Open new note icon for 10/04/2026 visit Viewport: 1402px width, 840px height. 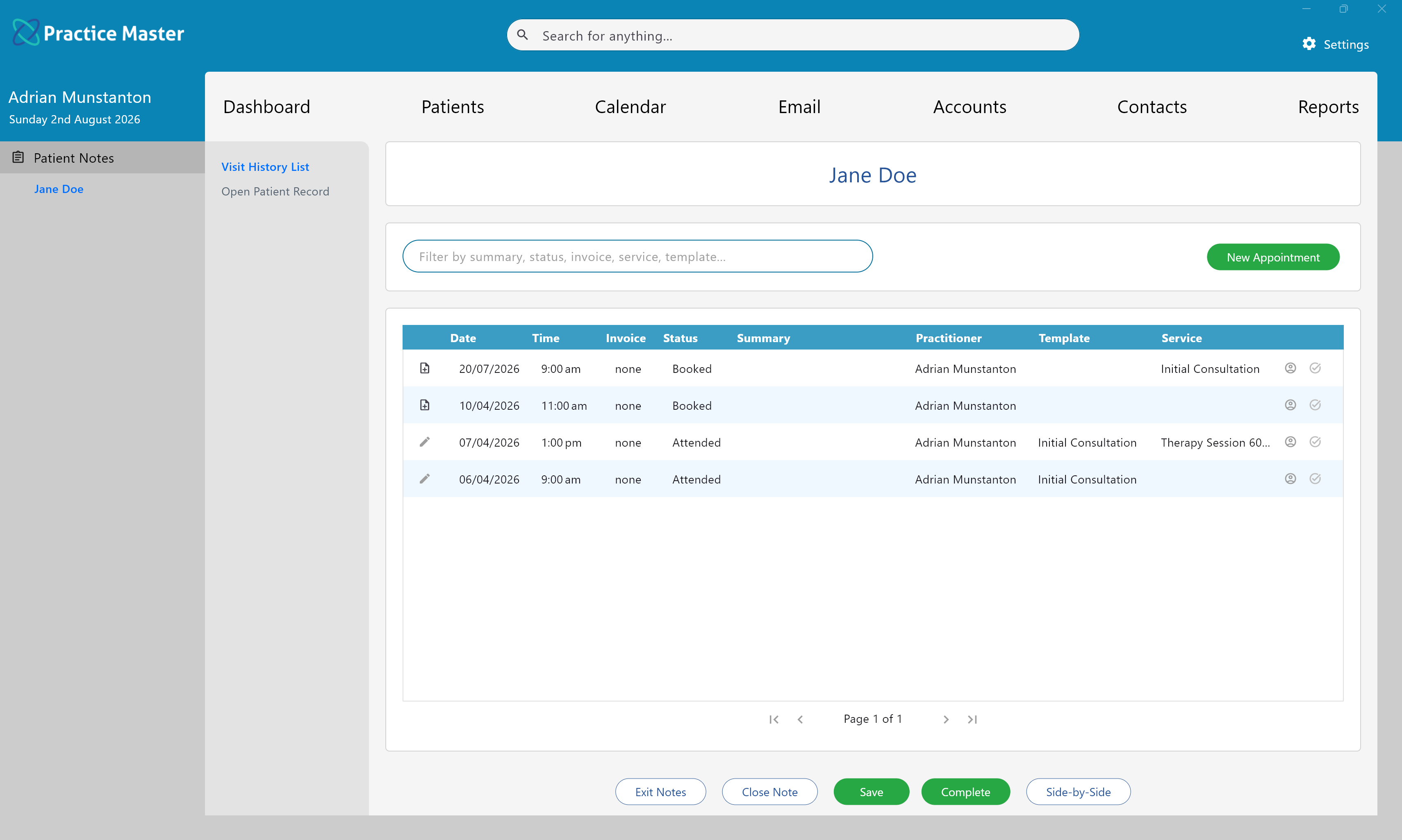click(x=425, y=405)
